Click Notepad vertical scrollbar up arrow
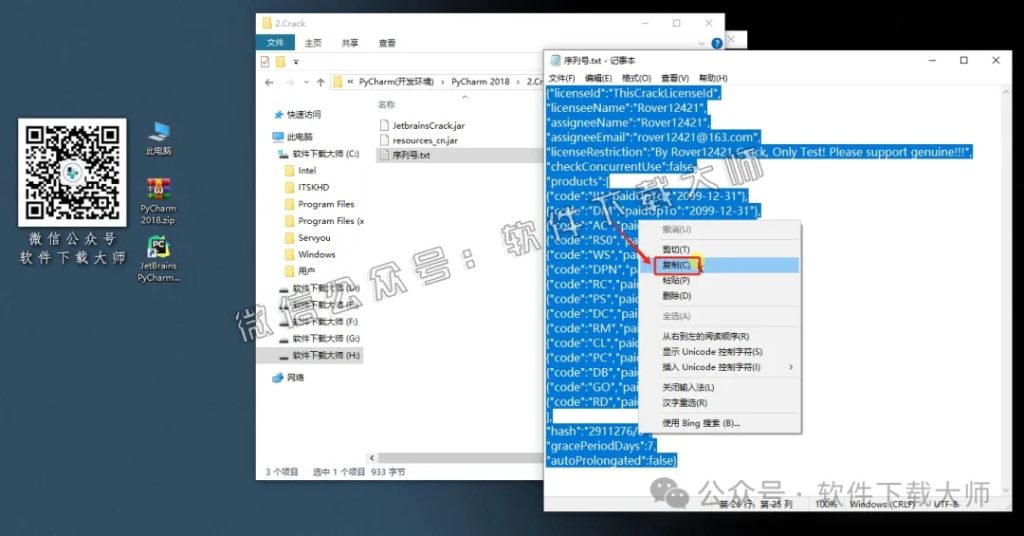Image resolution: width=1024 pixels, height=536 pixels. 1006,92
